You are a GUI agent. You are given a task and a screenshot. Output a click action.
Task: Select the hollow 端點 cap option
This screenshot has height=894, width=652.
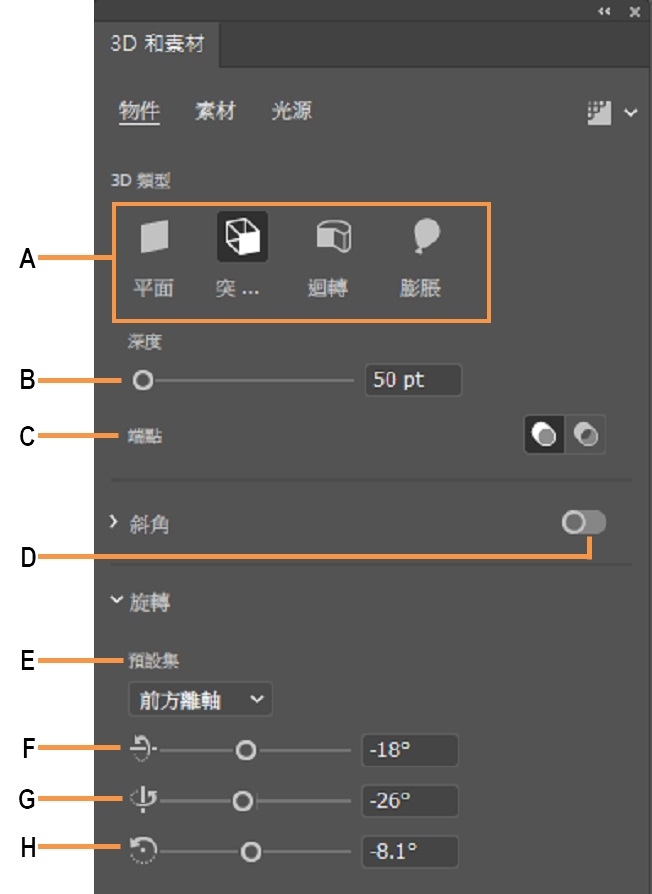point(588,434)
